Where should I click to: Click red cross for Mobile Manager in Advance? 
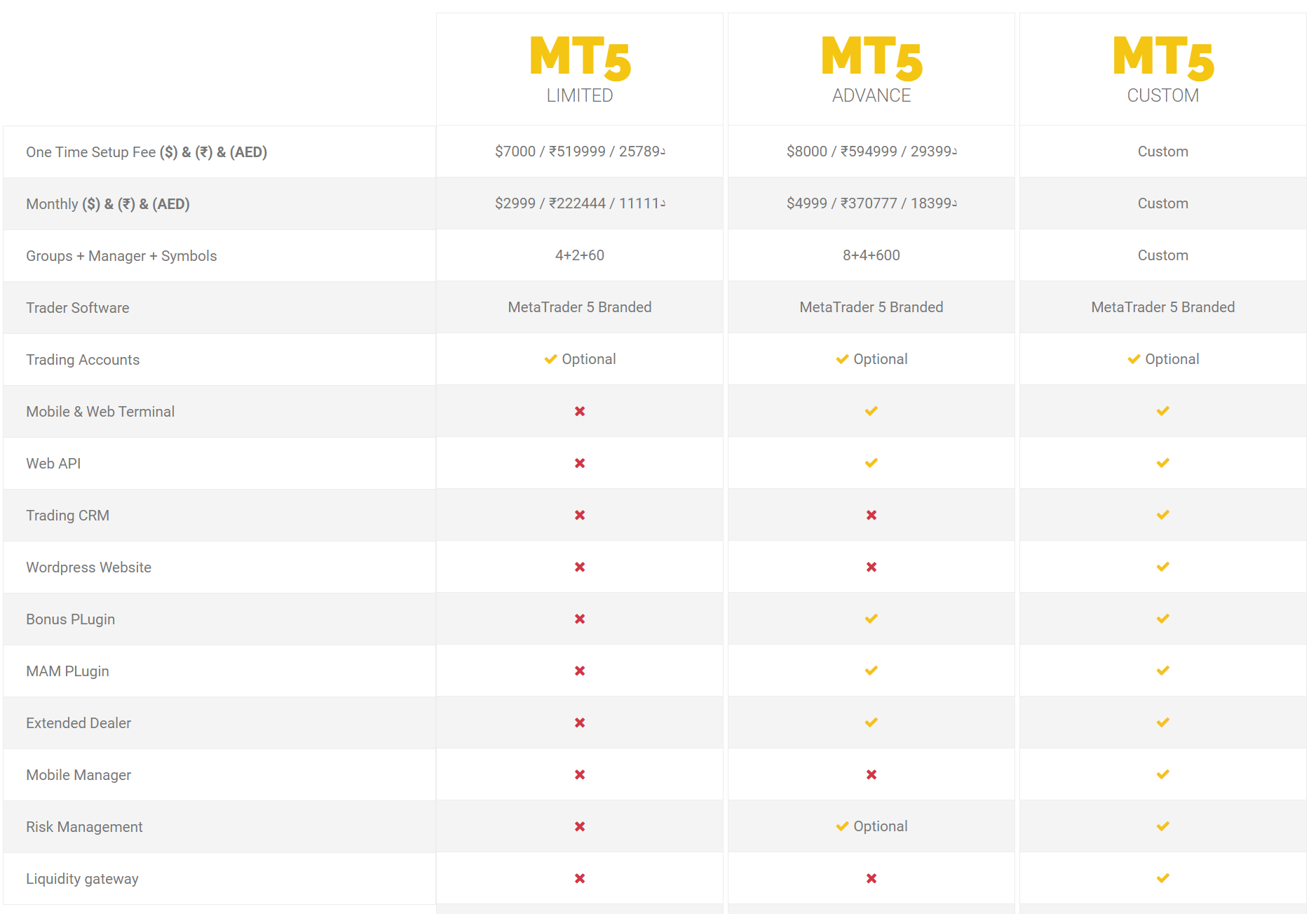point(871,774)
